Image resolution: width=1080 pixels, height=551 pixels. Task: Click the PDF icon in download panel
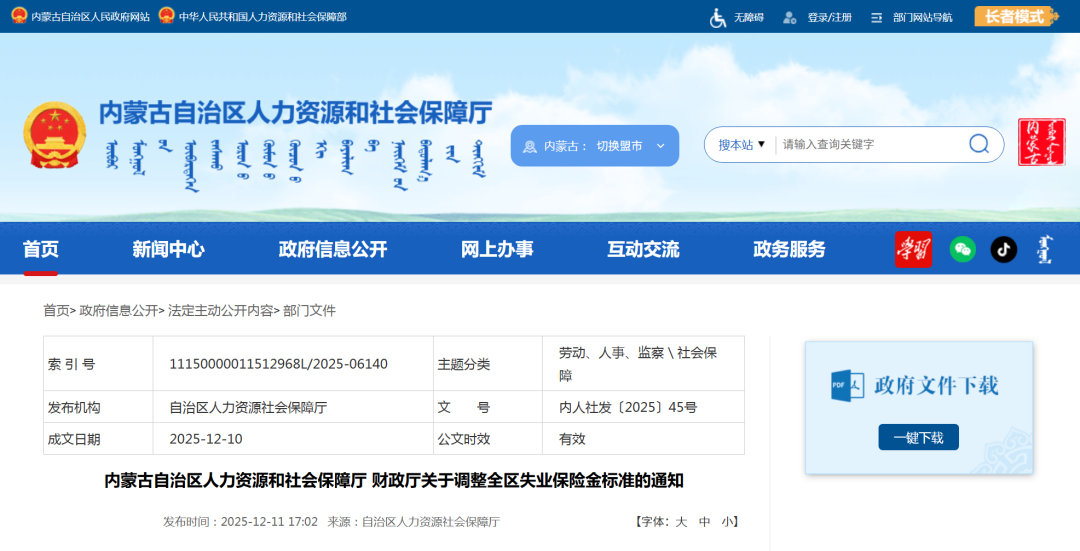[847, 386]
